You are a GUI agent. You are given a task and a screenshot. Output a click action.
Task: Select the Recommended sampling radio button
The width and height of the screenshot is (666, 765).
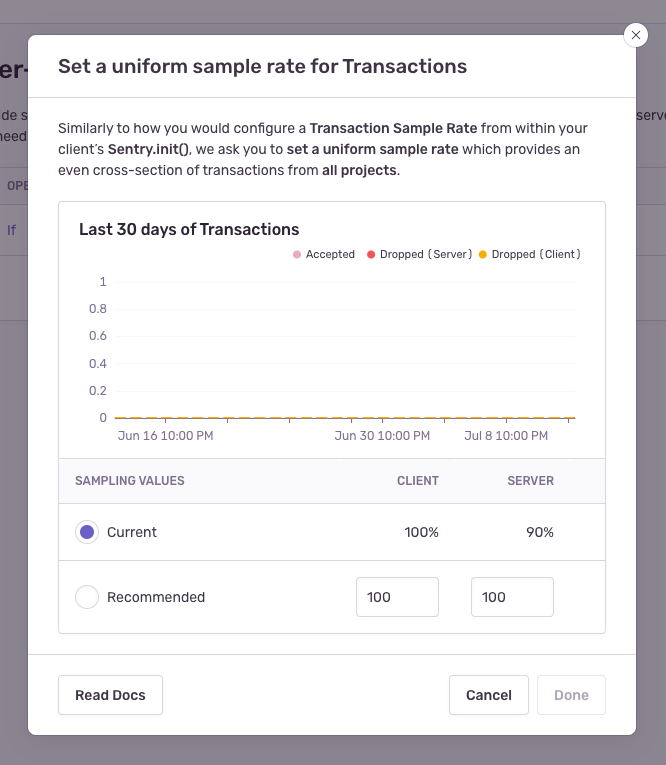point(87,597)
